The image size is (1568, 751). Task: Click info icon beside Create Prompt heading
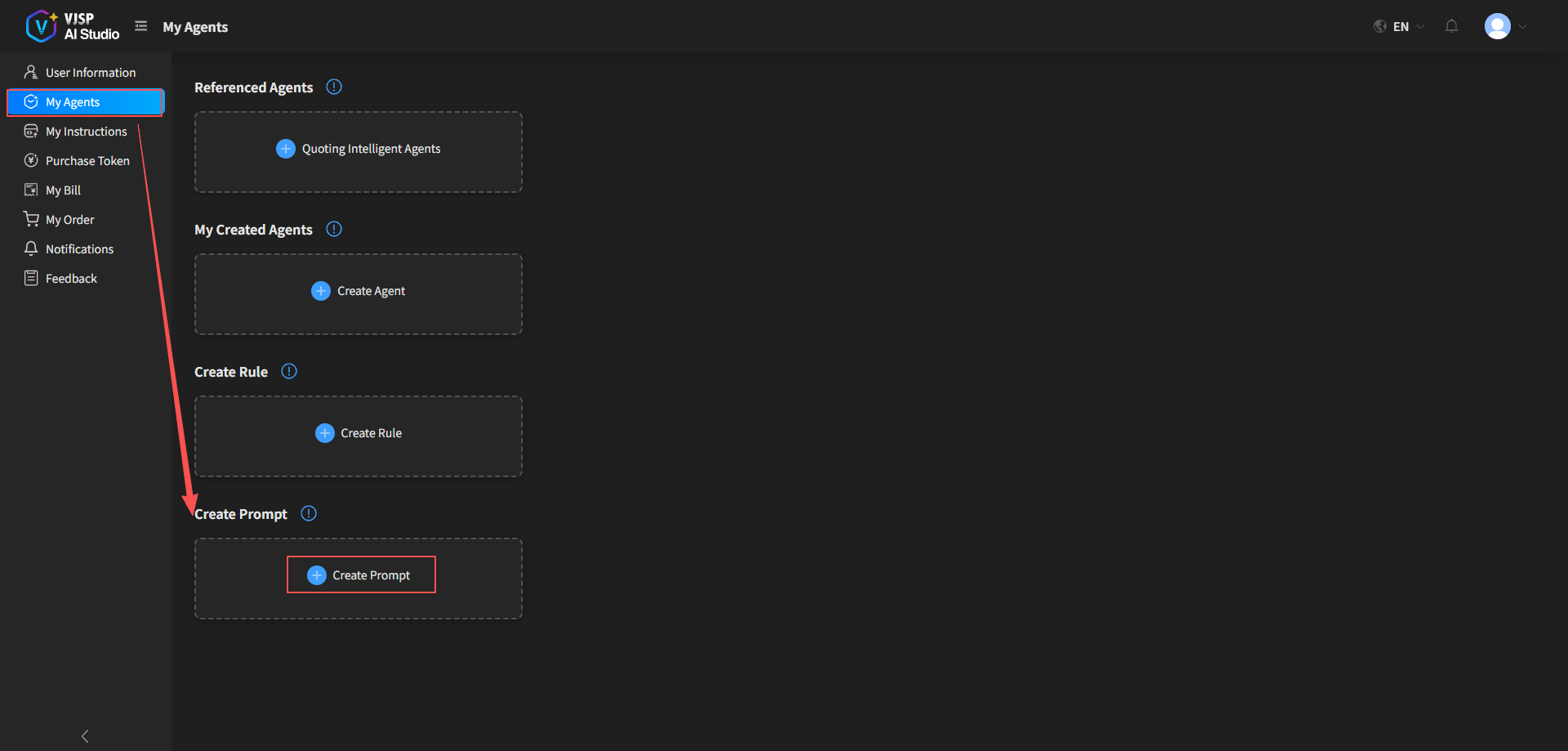pyautogui.click(x=309, y=513)
